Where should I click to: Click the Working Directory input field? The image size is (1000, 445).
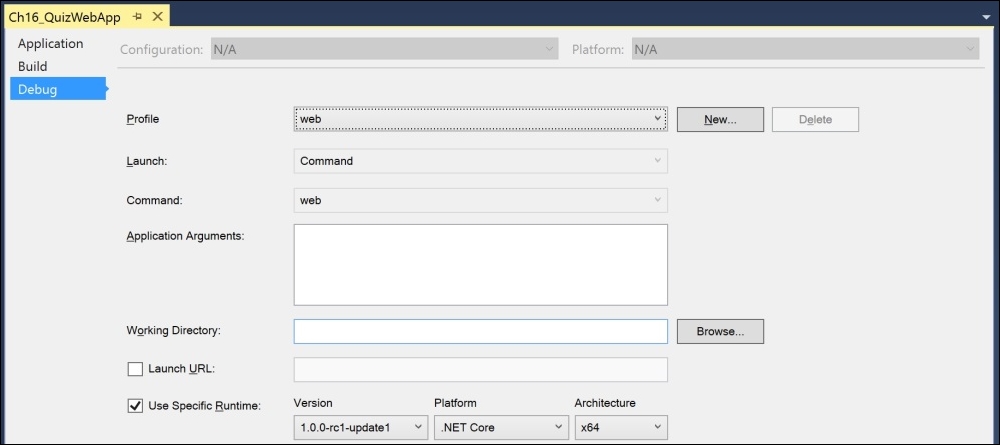coord(480,332)
